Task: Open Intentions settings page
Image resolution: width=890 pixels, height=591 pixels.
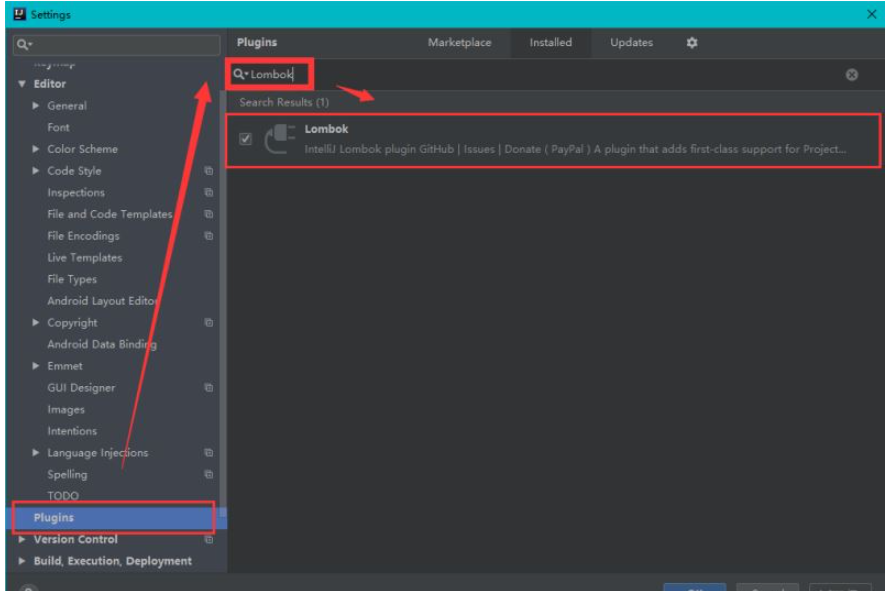Action: tap(72, 431)
